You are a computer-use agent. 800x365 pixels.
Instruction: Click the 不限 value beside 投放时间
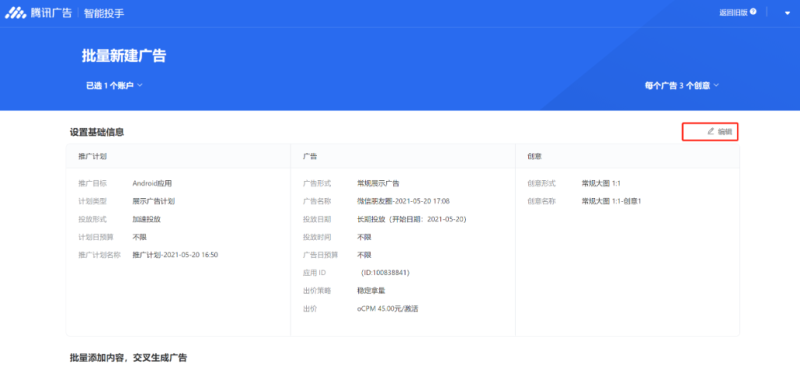[x=364, y=237]
